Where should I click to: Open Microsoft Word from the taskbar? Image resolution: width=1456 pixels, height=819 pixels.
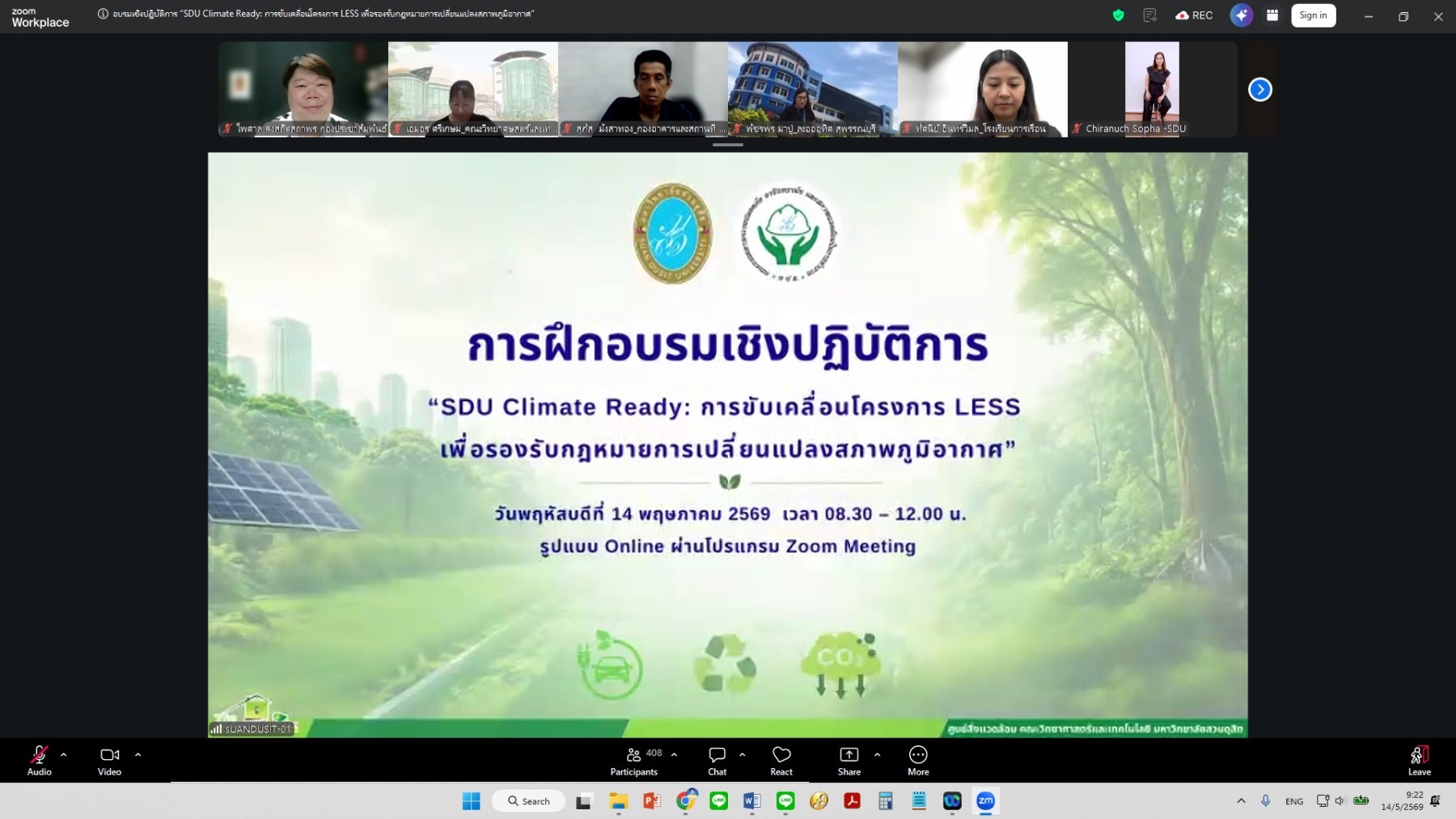click(751, 800)
